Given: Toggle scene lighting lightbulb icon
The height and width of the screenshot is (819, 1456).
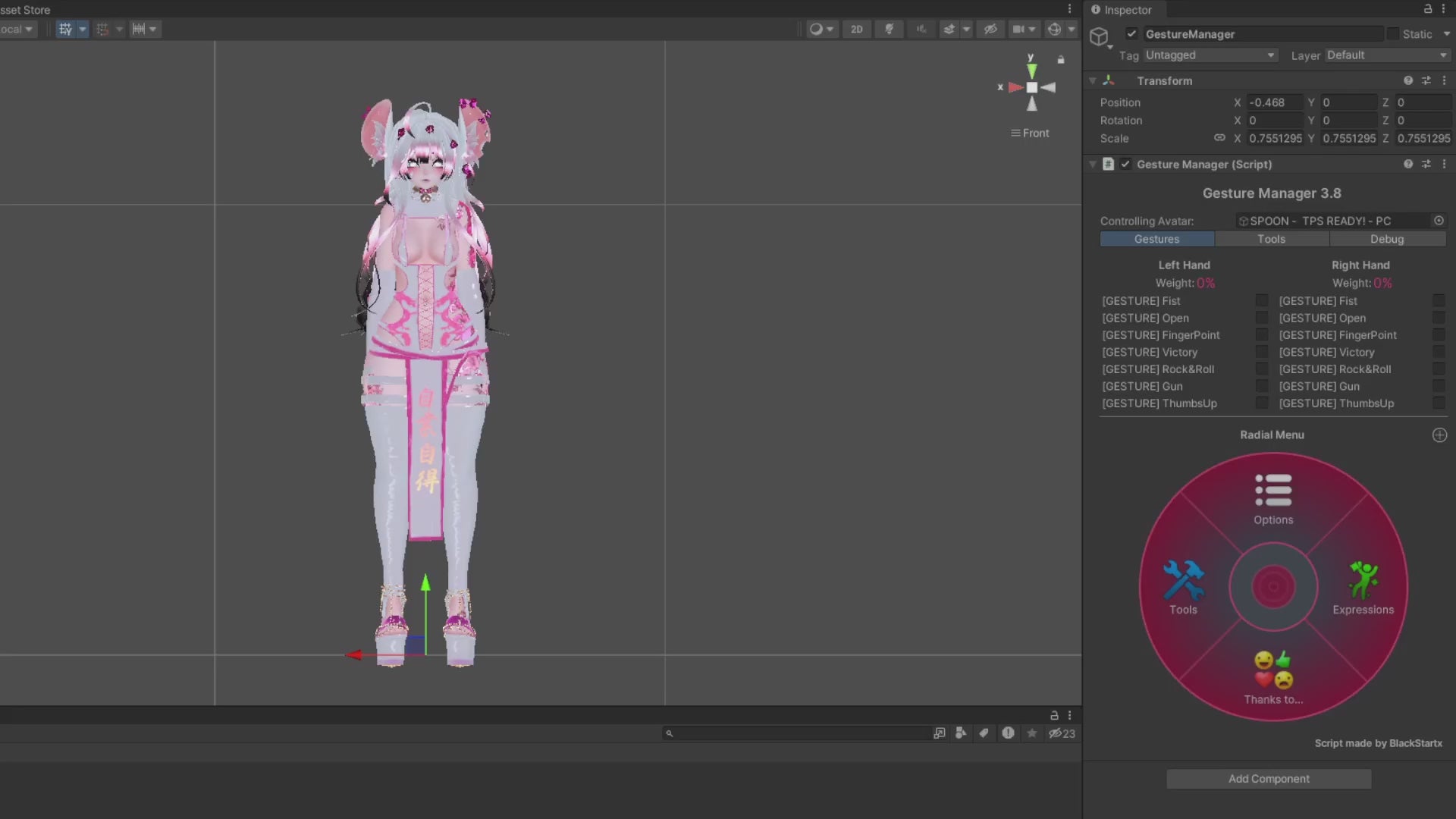Looking at the screenshot, I should [889, 29].
